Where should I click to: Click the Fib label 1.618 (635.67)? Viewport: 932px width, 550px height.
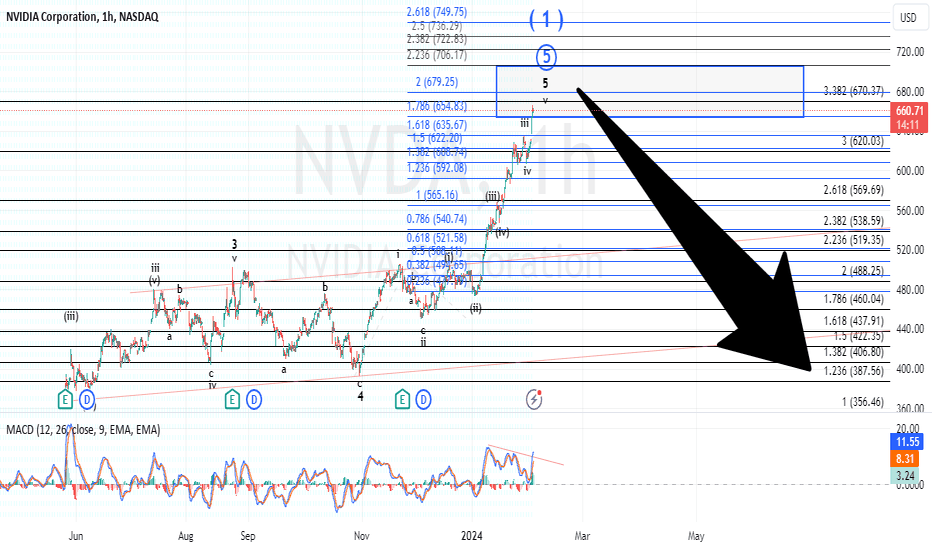point(437,125)
